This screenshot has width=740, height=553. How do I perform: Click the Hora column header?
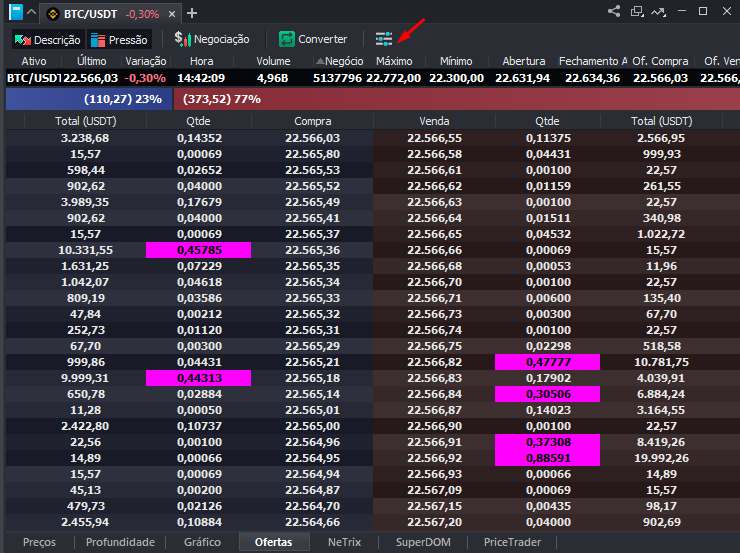(x=202, y=61)
